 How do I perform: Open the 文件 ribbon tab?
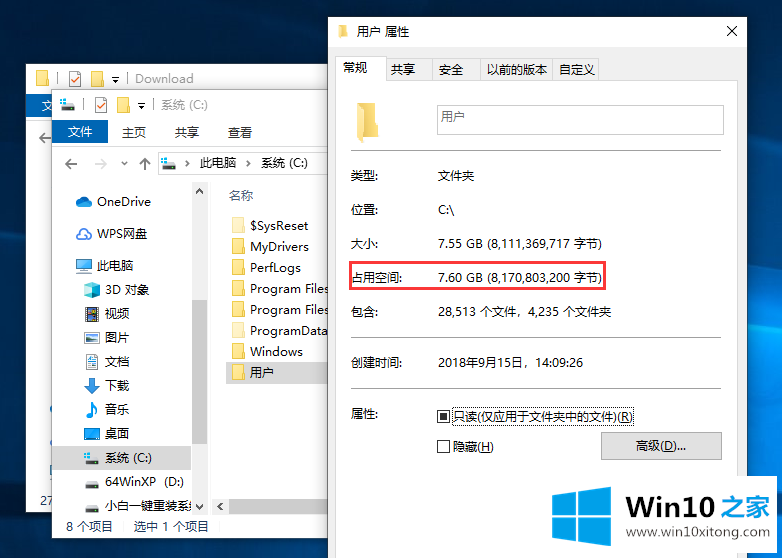tap(80, 132)
